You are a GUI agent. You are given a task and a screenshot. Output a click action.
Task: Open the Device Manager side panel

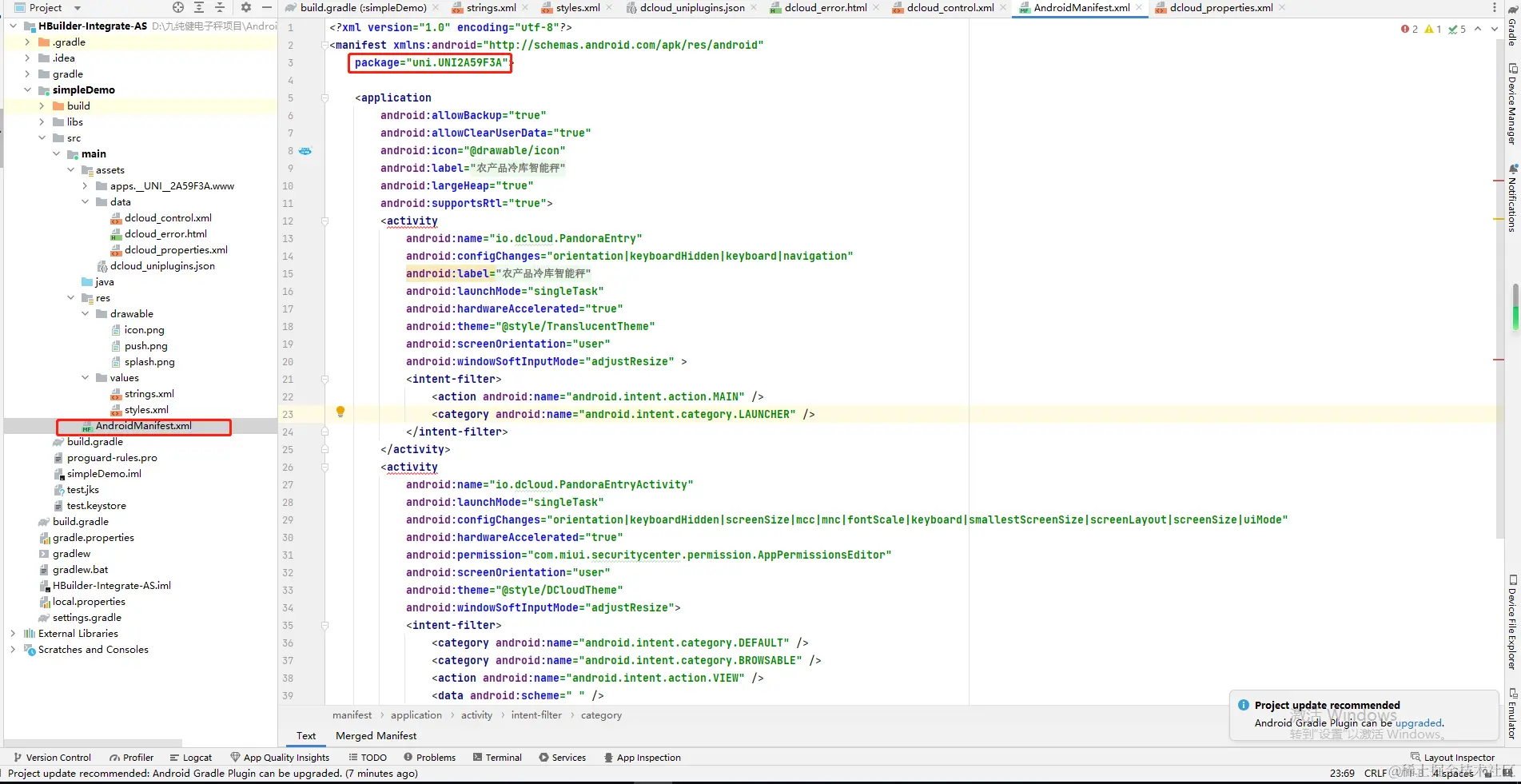(x=1511, y=104)
